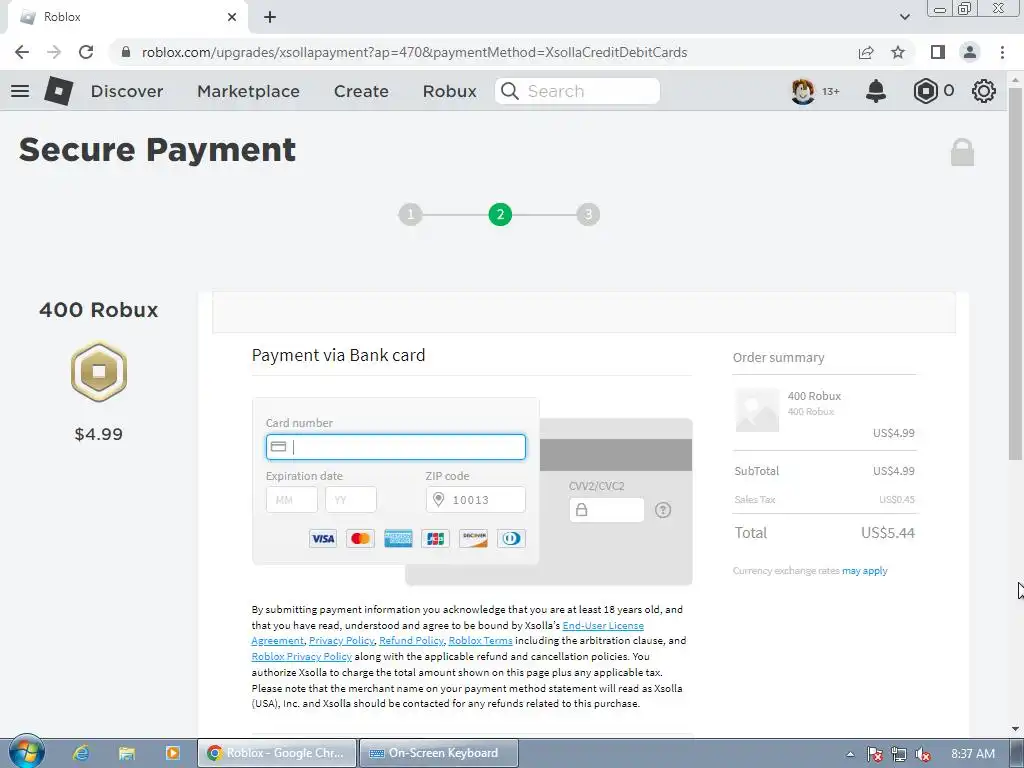
Task: Open the Chrome profile icon
Action: click(x=970, y=52)
